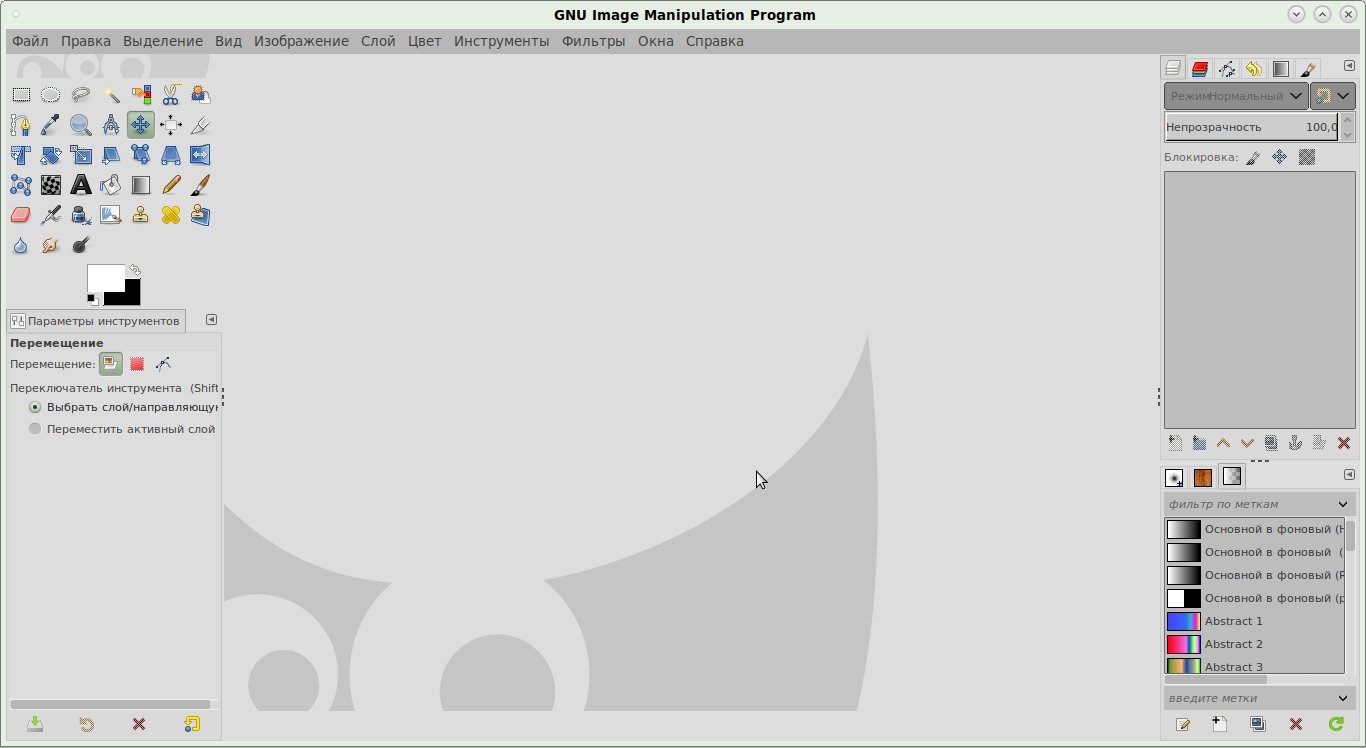Open the layers dock tab menu arrow

pyautogui.click(x=1349, y=65)
